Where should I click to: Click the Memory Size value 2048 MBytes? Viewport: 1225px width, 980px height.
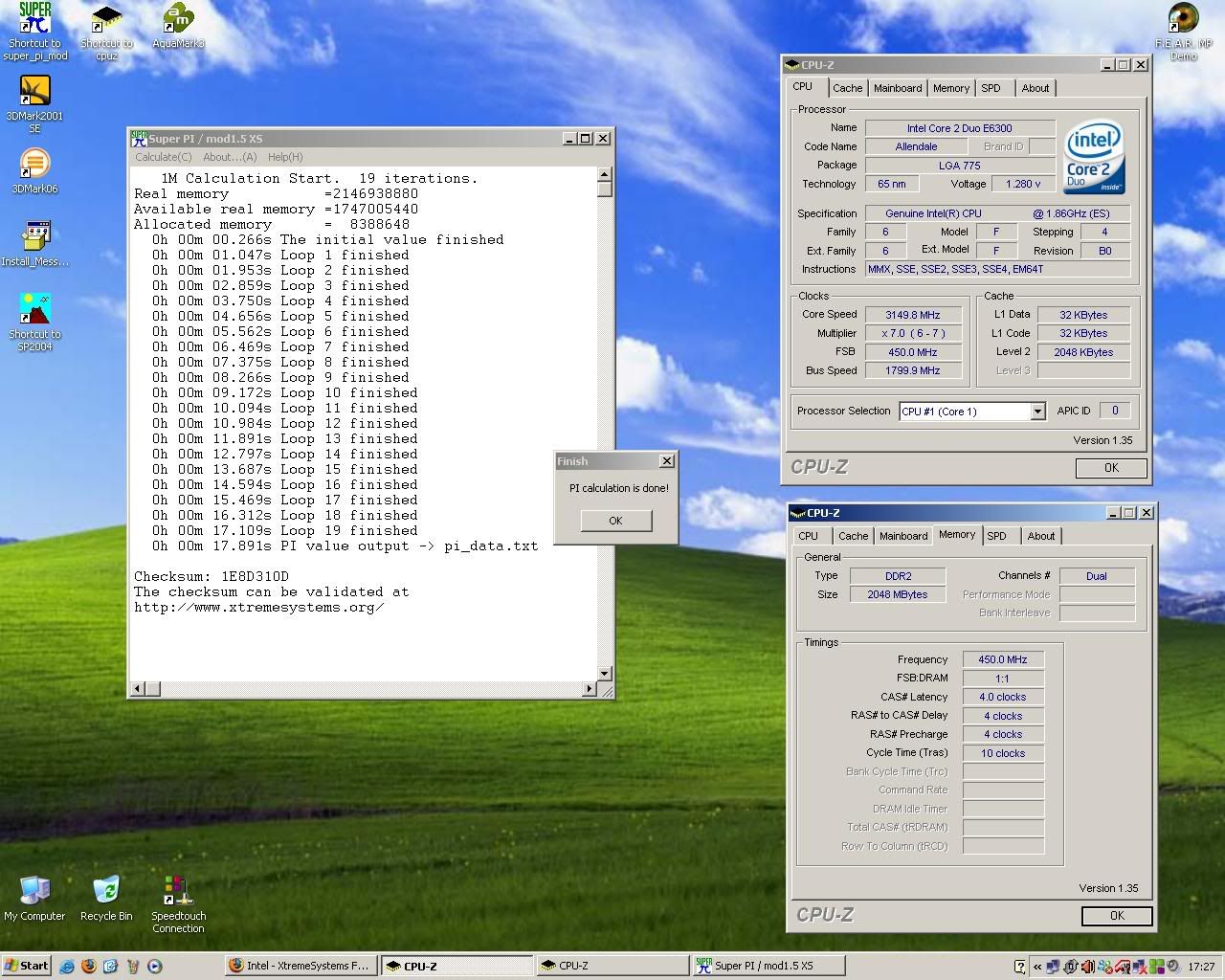coord(898,594)
